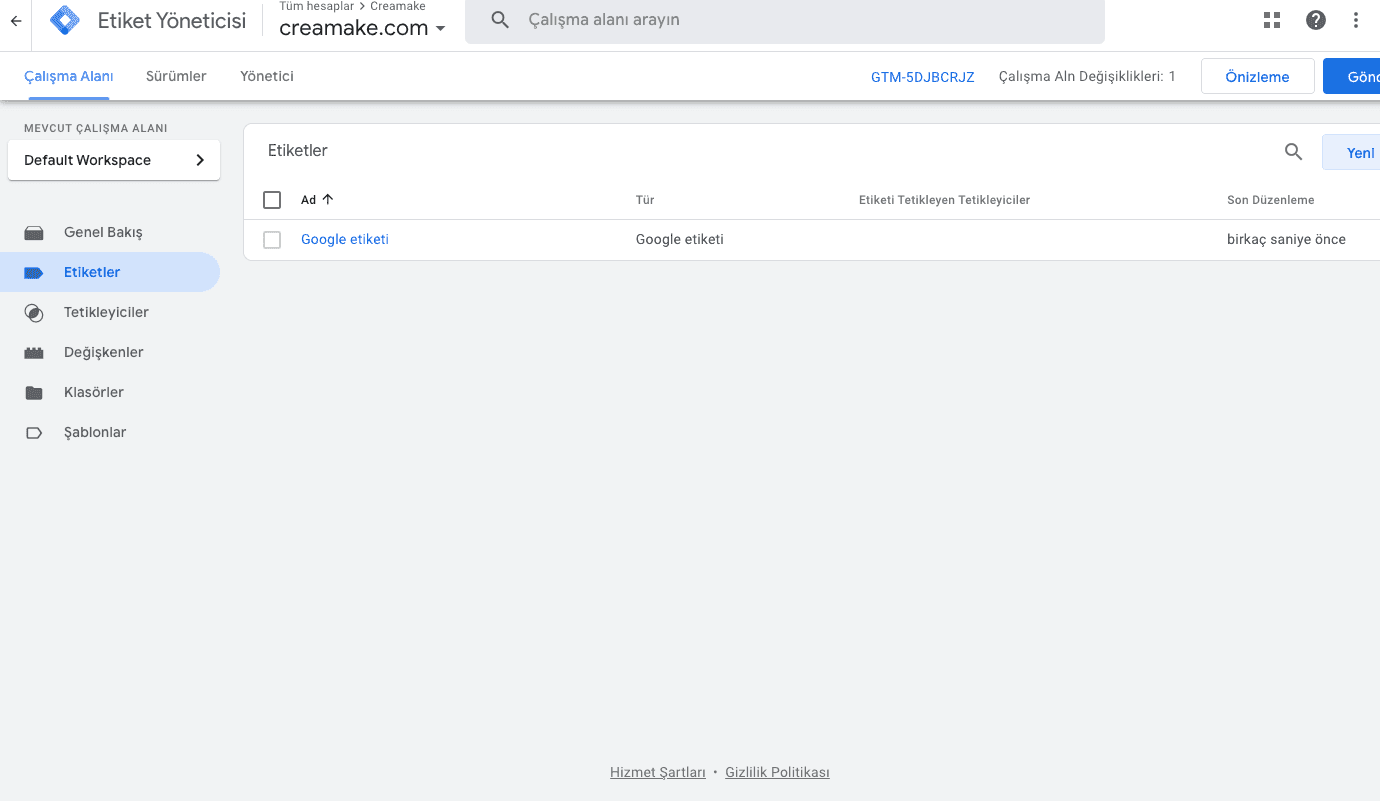Switch to the Sürümler tab
Image resolution: width=1380 pixels, height=801 pixels.
click(176, 76)
